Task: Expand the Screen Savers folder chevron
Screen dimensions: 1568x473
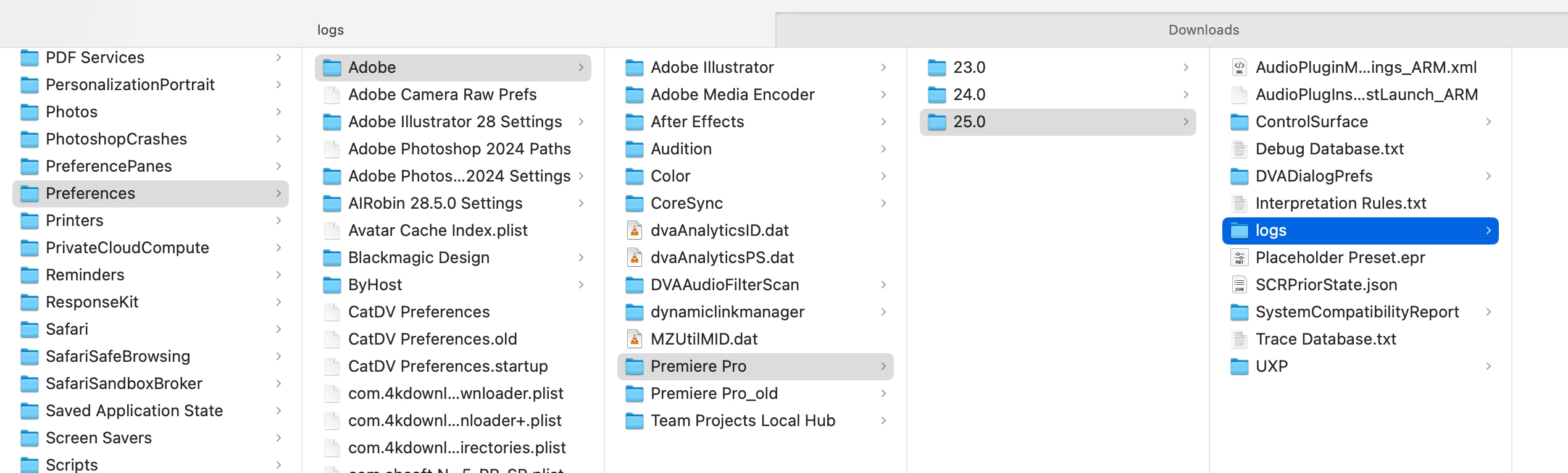Action: point(278,438)
